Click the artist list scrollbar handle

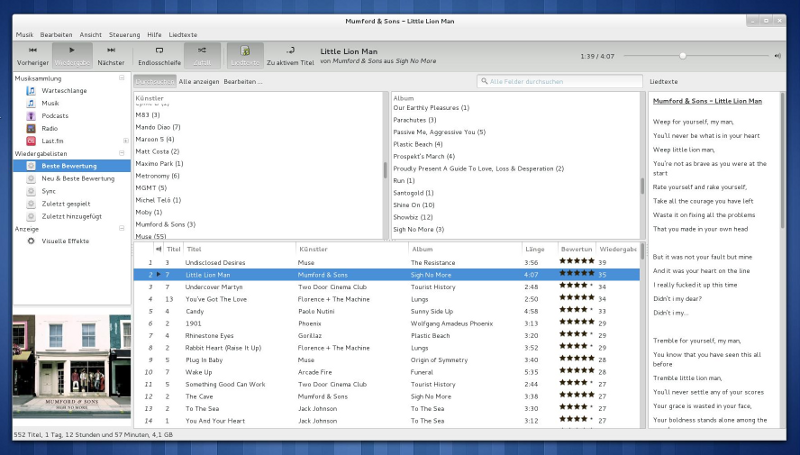385,170
